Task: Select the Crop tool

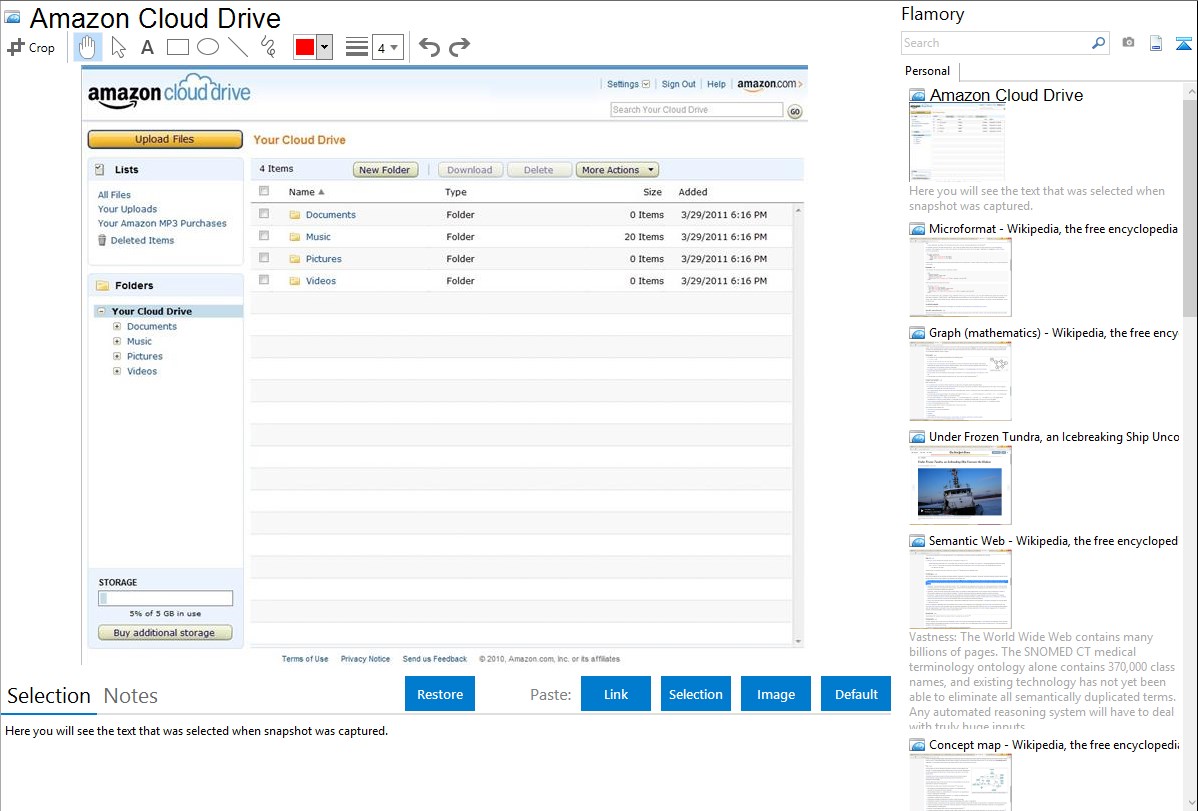Action: (31, 47)
